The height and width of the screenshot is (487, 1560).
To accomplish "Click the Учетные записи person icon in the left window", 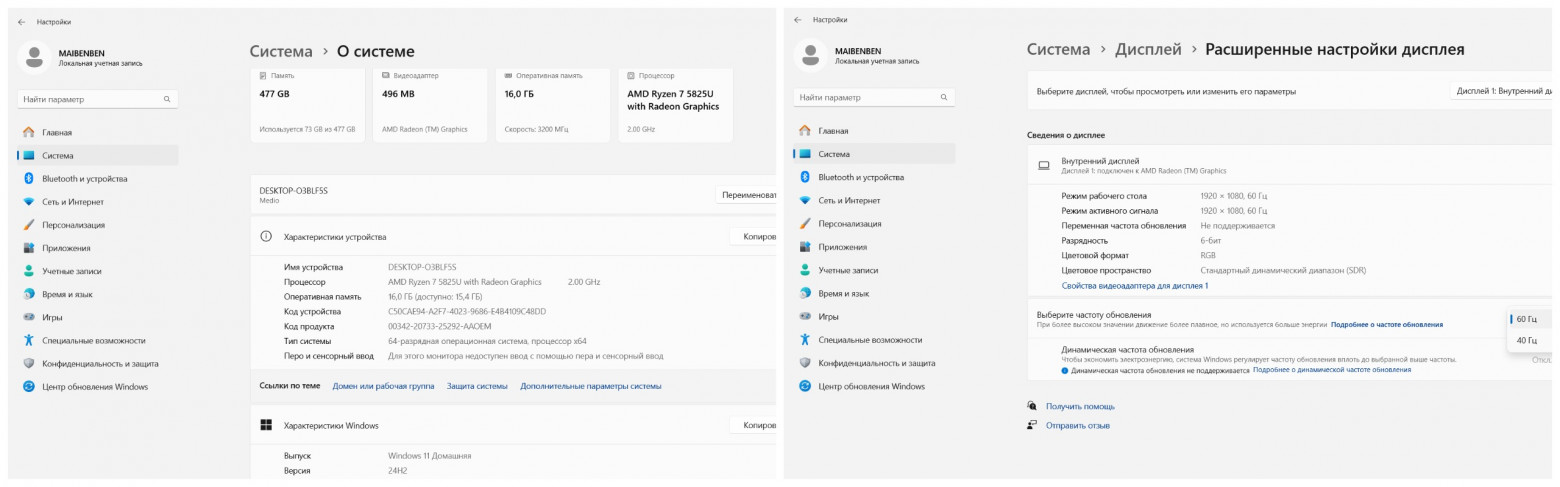I will click(x=29, y=271).
